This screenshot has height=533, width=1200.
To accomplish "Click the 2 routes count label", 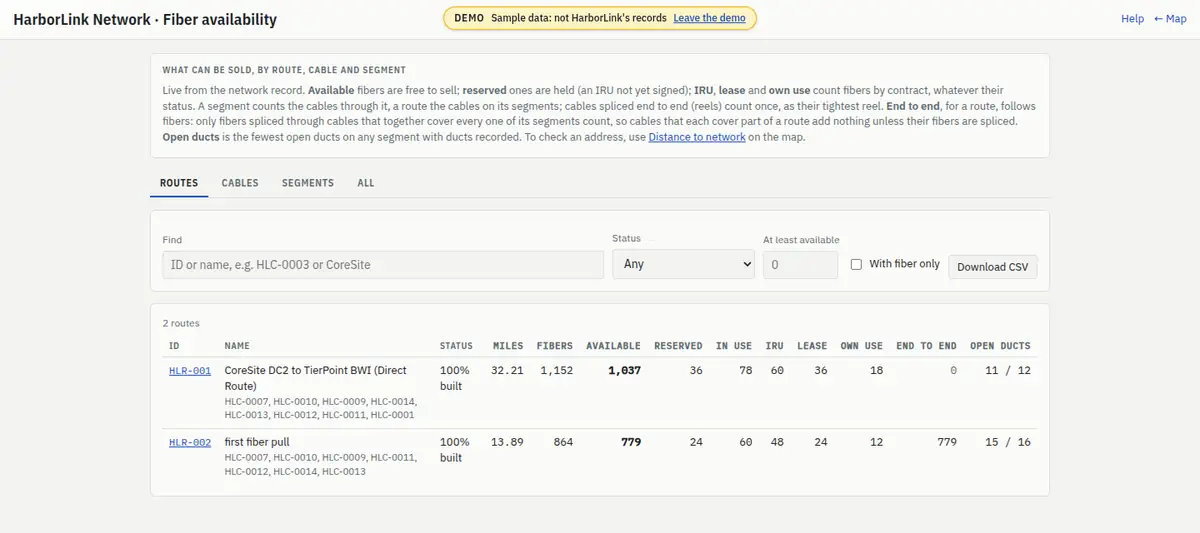I will 181,324.
